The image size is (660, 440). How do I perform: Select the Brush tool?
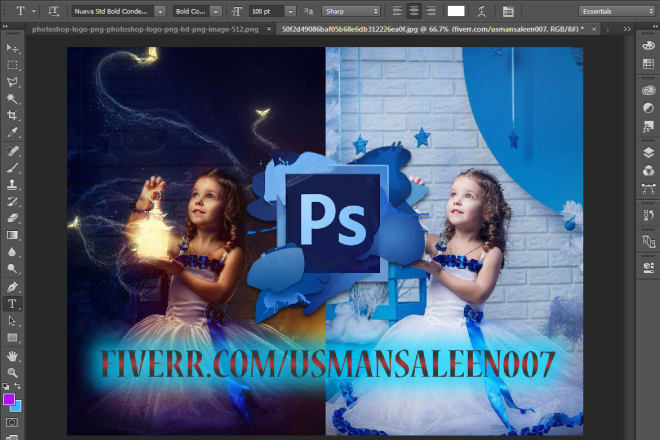[12, 168]
